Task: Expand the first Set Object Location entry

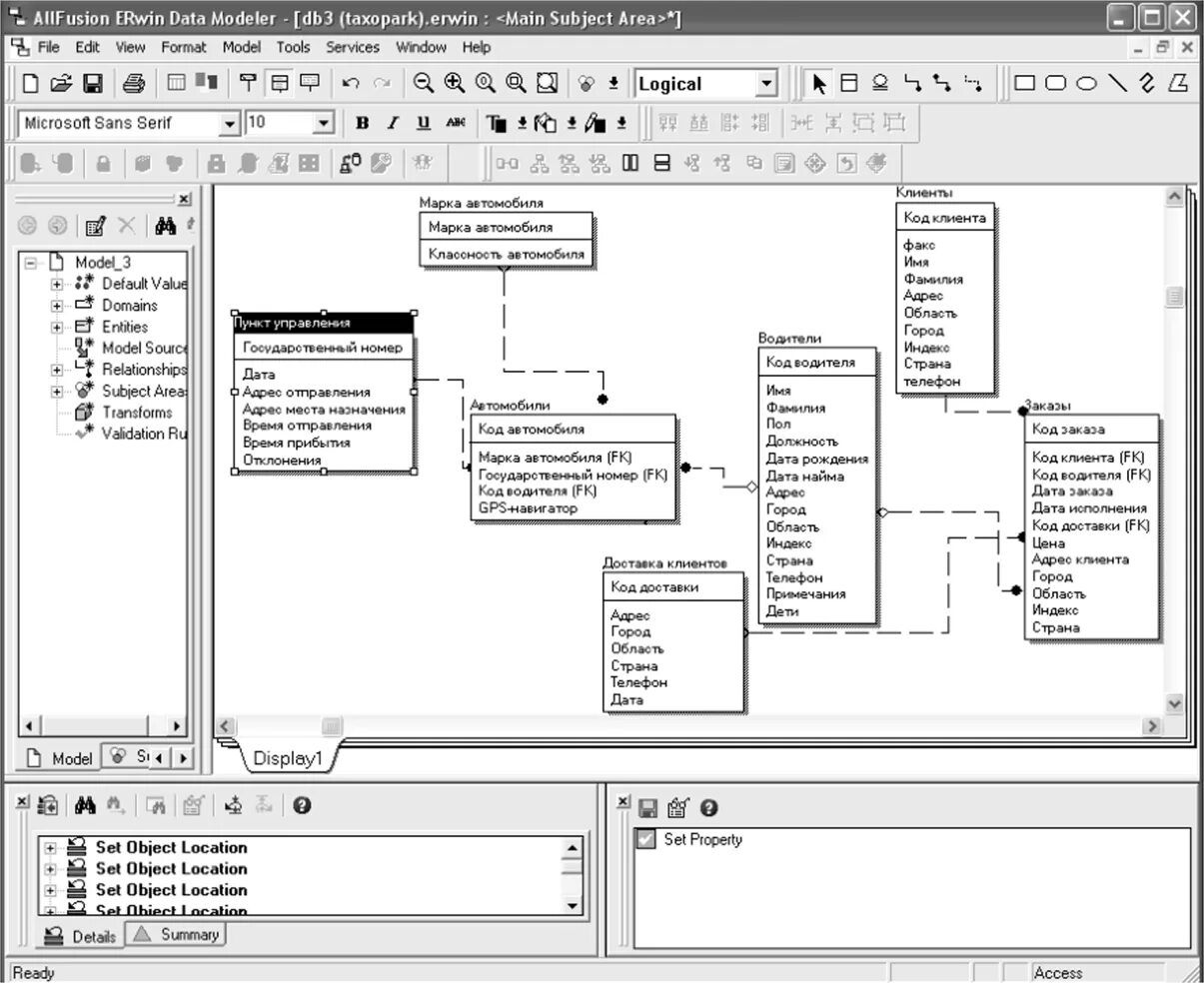Action: pos(50,847)
